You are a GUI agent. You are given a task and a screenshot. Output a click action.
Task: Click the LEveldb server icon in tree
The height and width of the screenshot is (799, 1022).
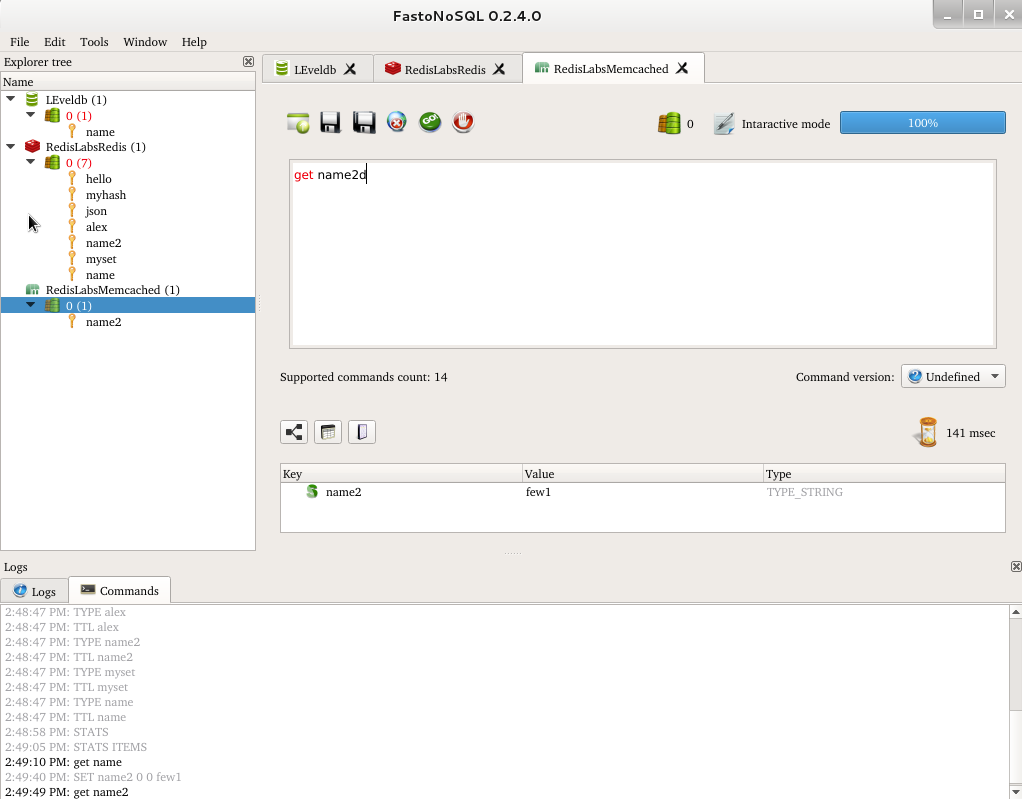(x=32, y=99)
